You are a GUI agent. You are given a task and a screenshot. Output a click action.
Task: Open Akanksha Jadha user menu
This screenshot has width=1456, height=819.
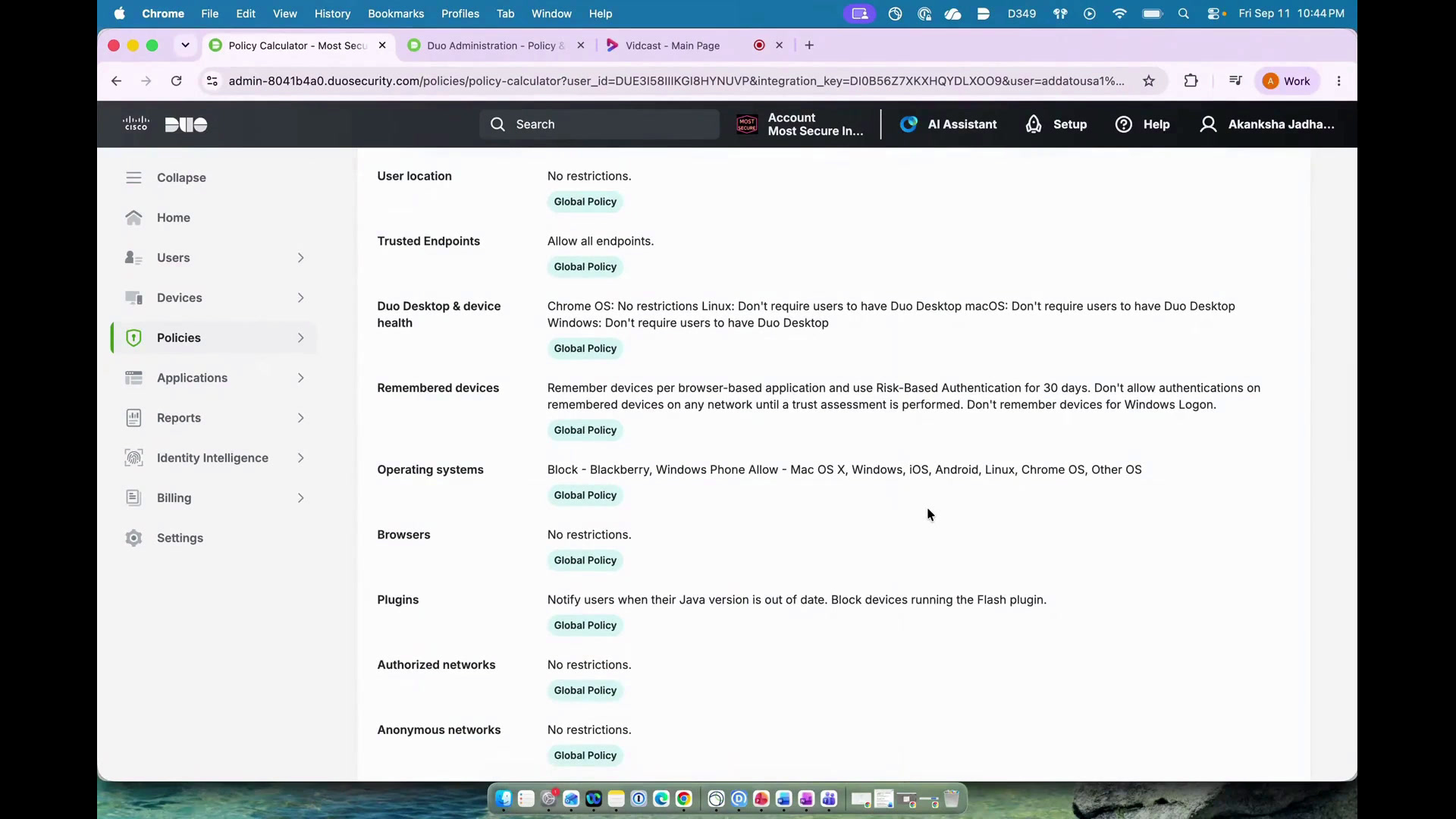1267,124
